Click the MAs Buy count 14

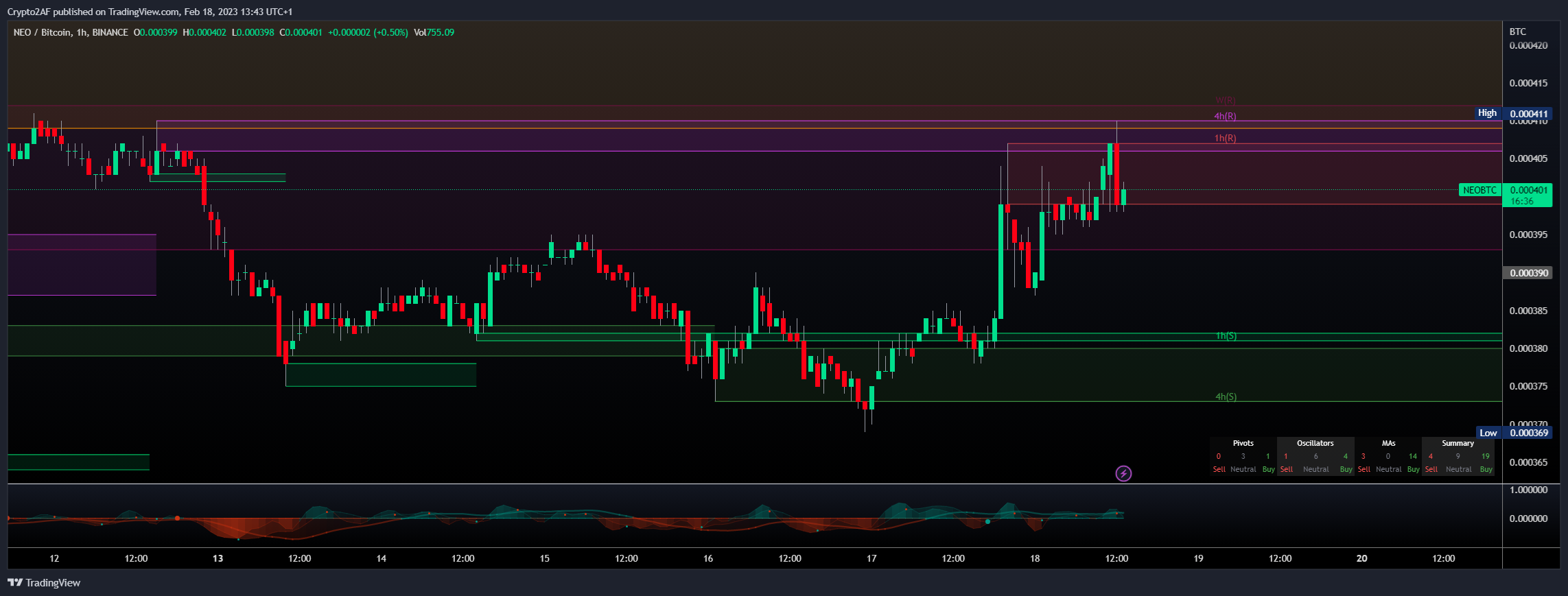pos(1412,457)
